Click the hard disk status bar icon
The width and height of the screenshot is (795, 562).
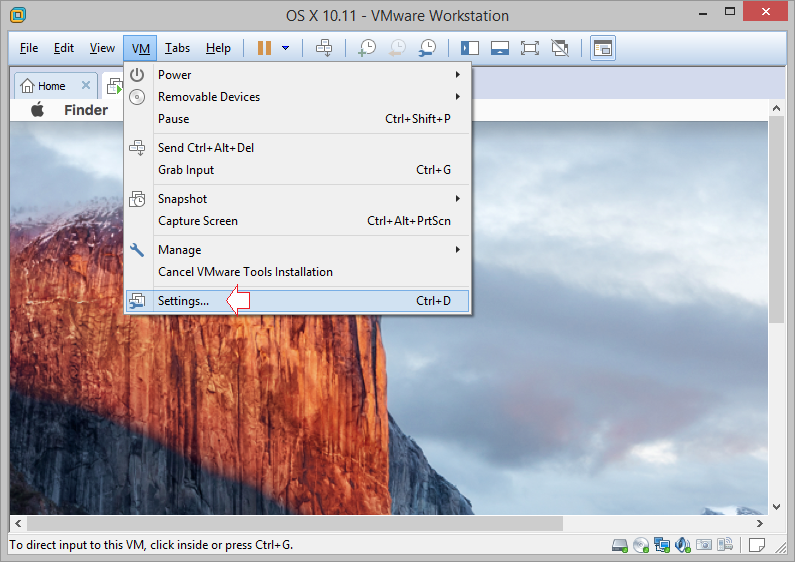coord(620,545)
